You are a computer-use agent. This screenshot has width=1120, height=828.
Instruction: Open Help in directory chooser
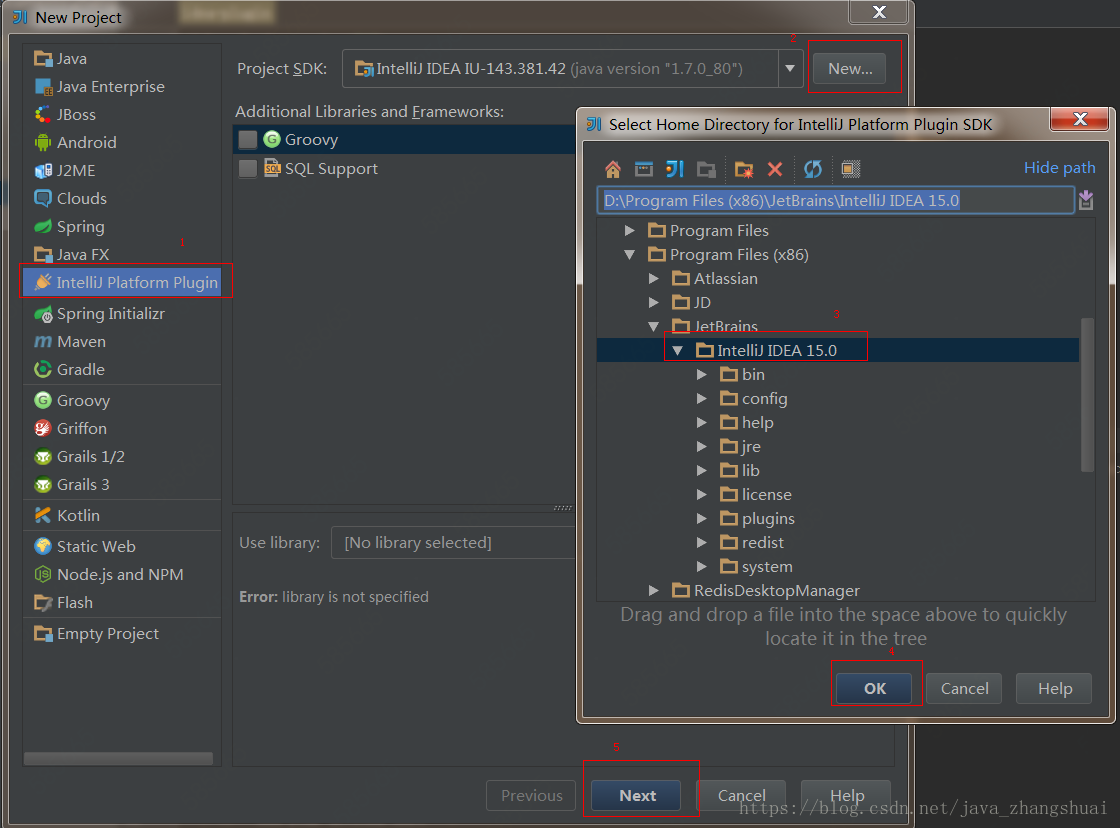click(x=1055, y=689)
